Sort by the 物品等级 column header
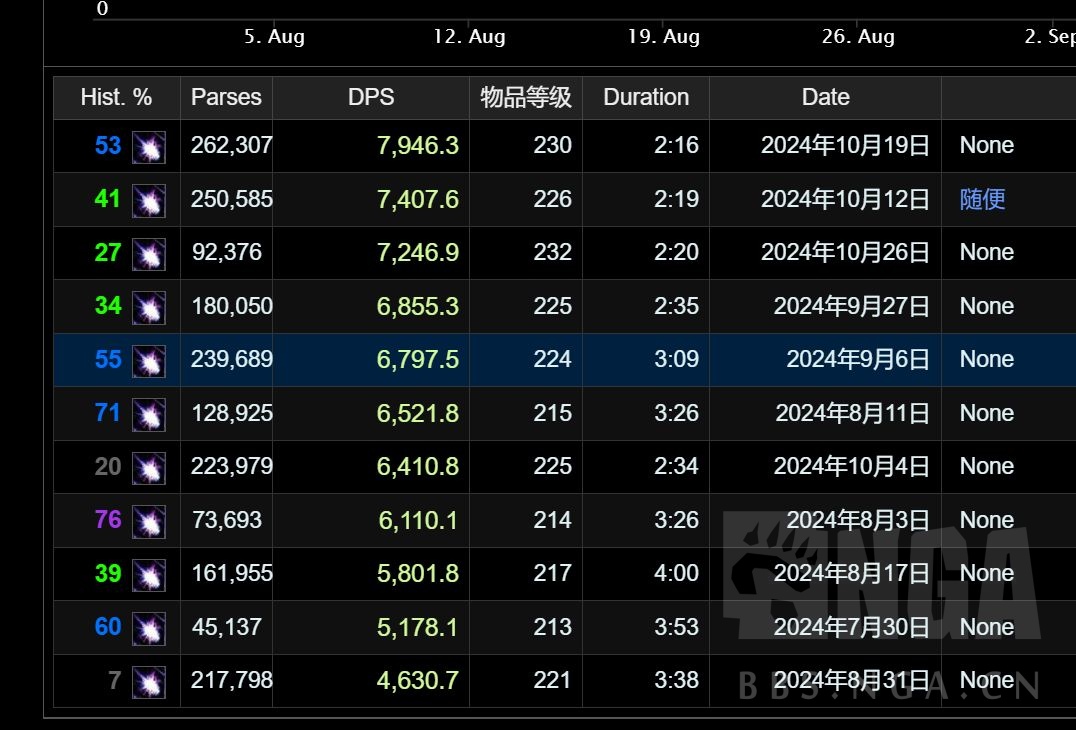Viewport: 1076px width, 730px height. point(526,98)
